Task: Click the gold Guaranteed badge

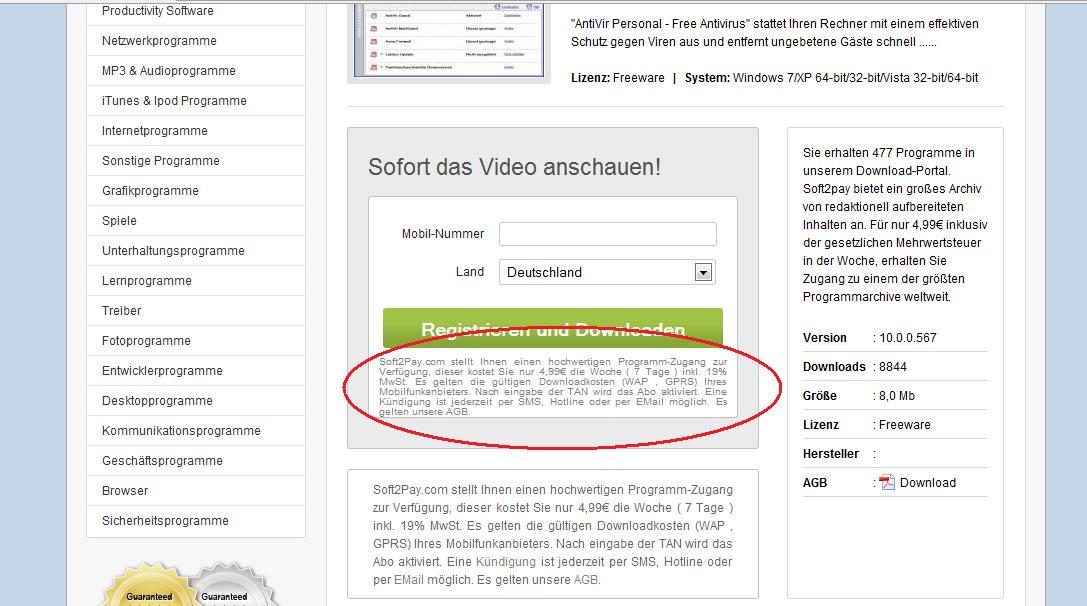Action: point(148,585)
